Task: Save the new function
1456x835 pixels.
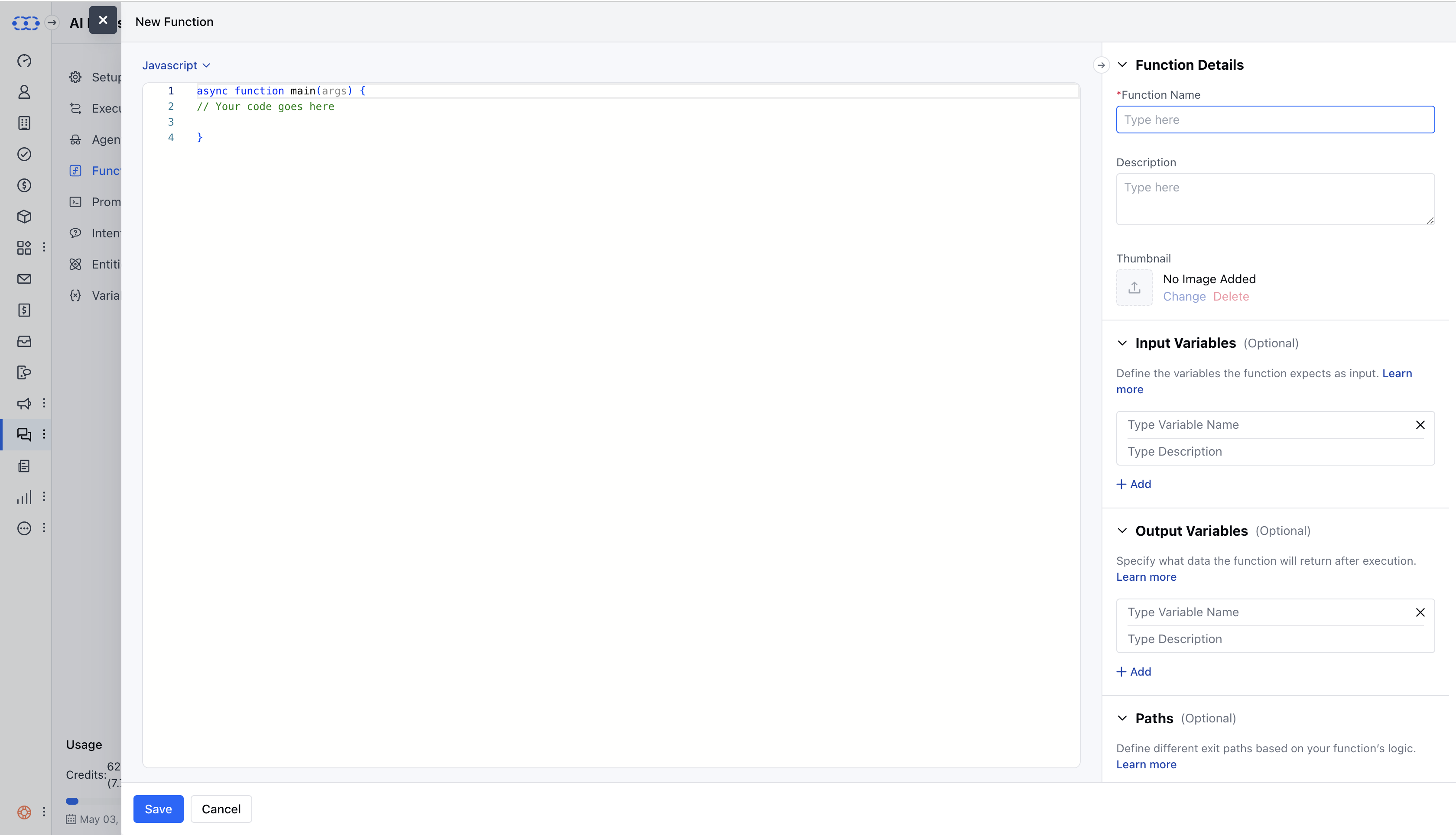Action: (x=158, y=809)
